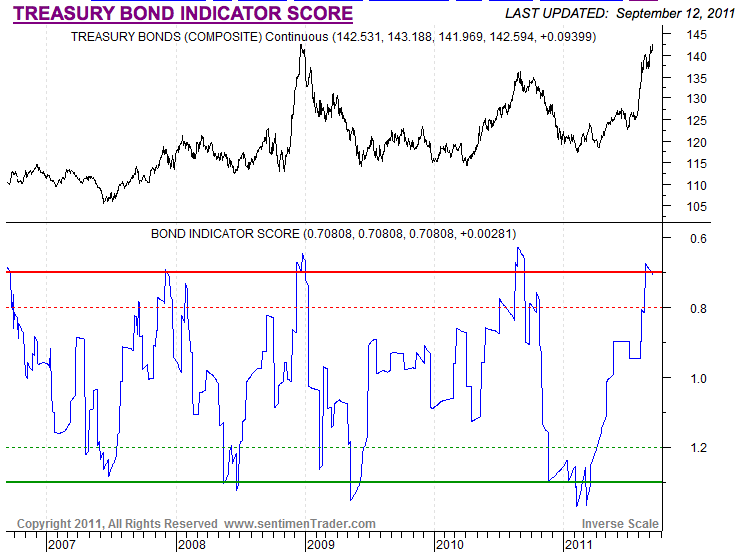Select the 2011 year label on the time axis
This screenshot has height=553, width=749.
[579, 545]
